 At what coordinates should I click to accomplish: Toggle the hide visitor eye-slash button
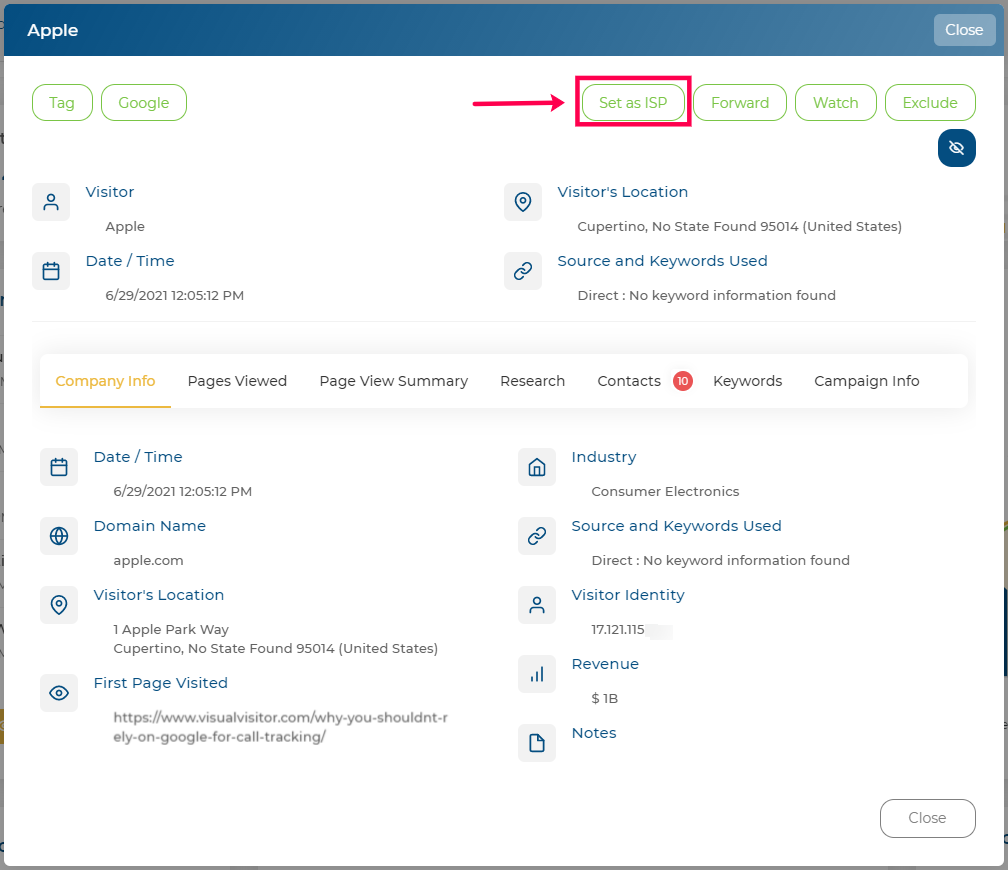tap(957, 148)
